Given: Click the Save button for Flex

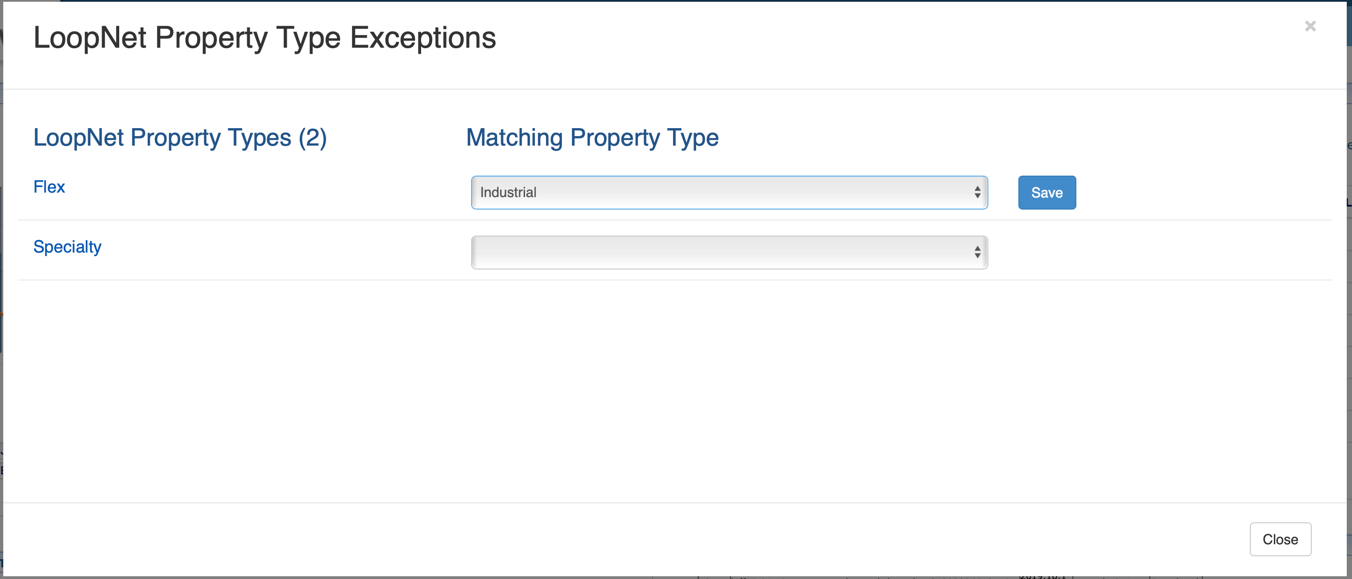Looking at the screenshot, I should coord(1046,193).
